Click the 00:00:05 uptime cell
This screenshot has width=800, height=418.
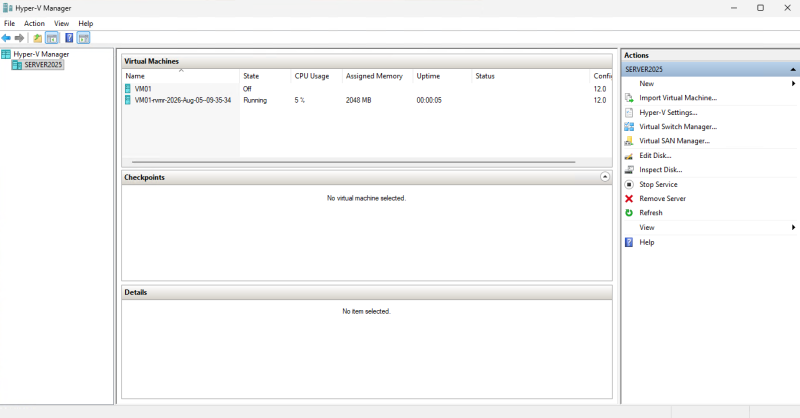[429, 100]
